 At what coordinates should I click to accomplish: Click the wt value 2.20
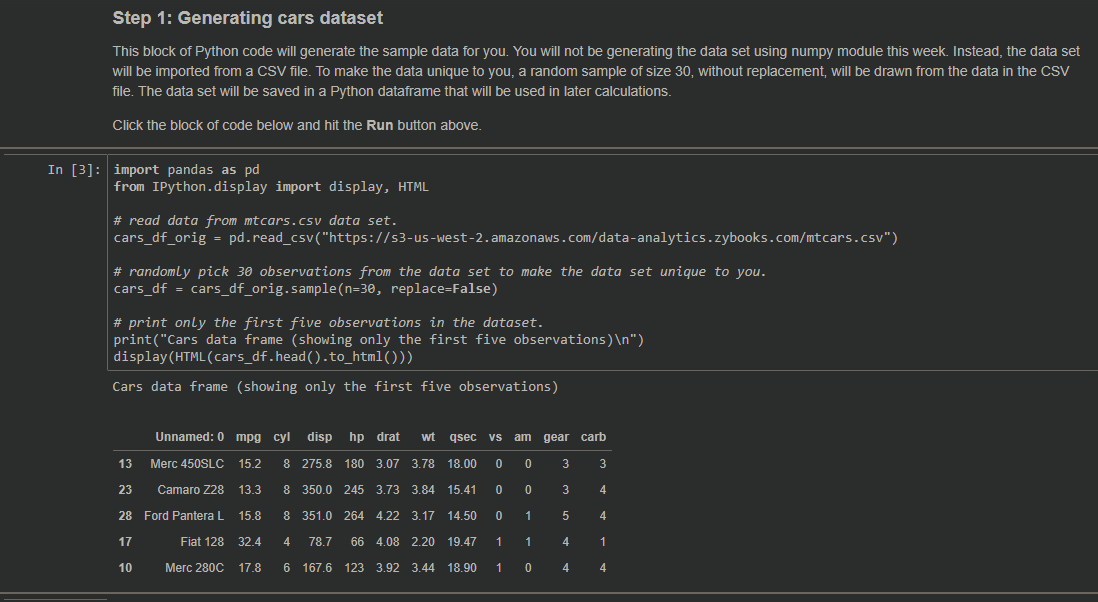point(423,542)
